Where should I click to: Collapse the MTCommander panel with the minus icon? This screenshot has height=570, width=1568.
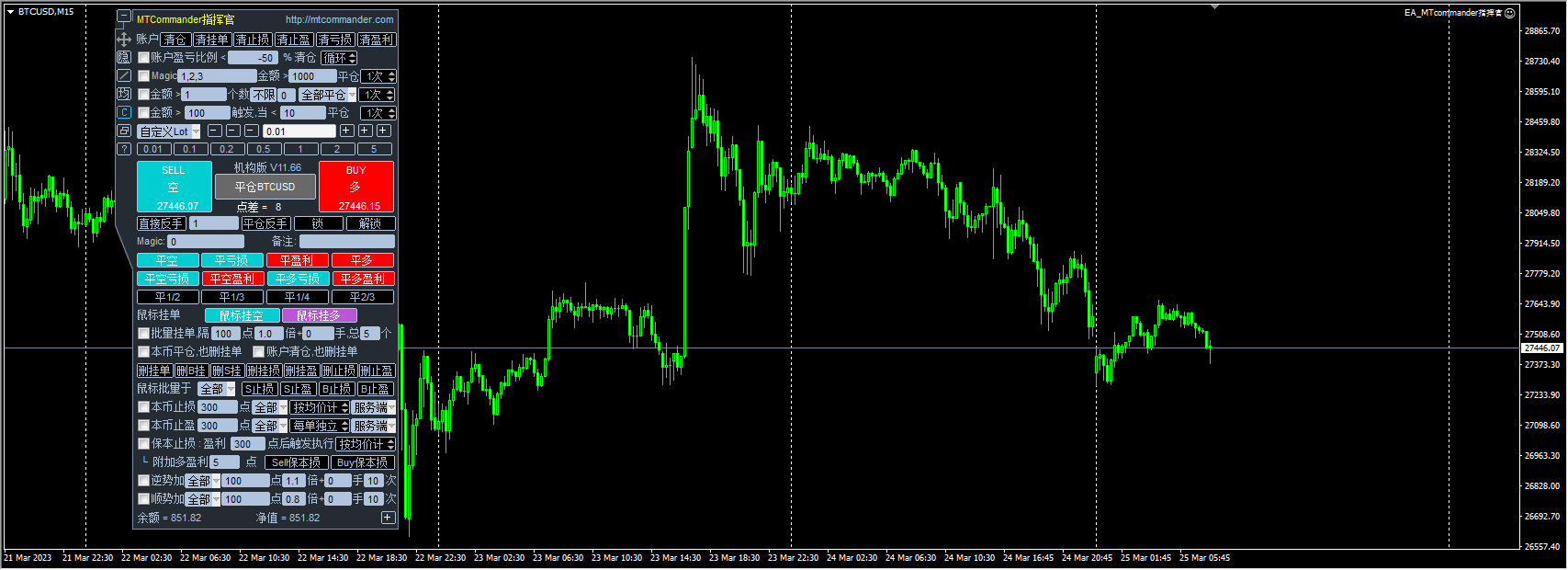click(x=124, y=17)
